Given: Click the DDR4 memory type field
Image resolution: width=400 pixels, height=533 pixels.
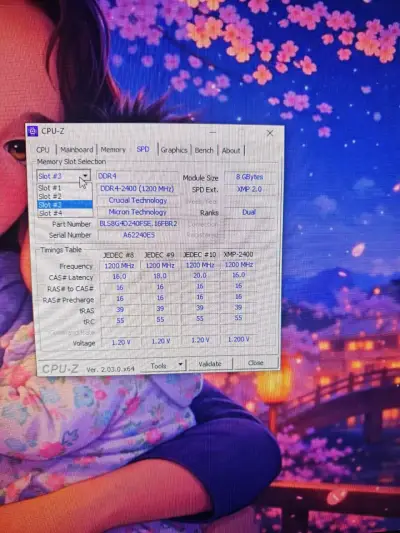Looking at the screenshot, I should (137, 176).
